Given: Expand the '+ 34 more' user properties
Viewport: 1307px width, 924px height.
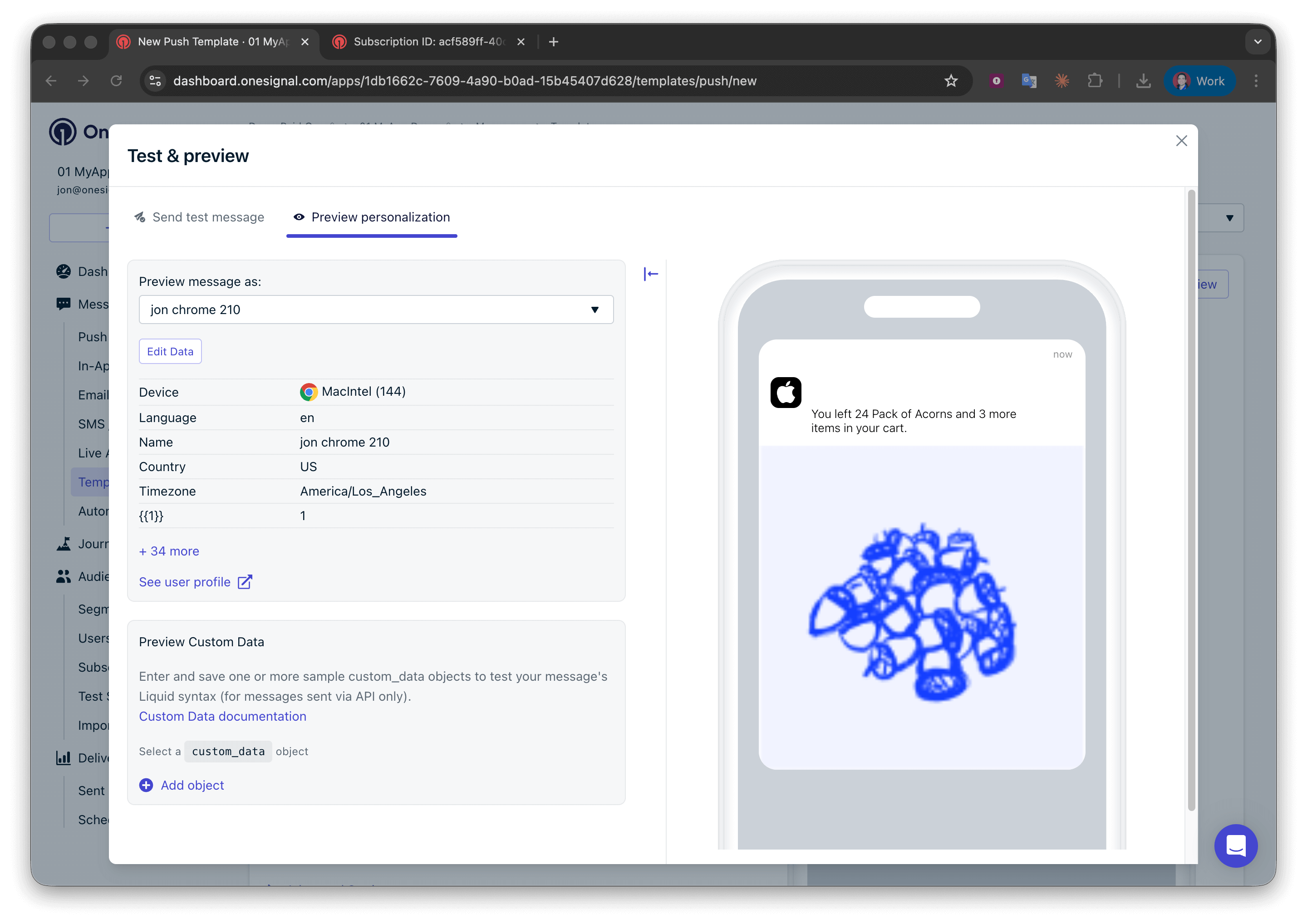Looking at the screenshot, I should coord(169,551).
